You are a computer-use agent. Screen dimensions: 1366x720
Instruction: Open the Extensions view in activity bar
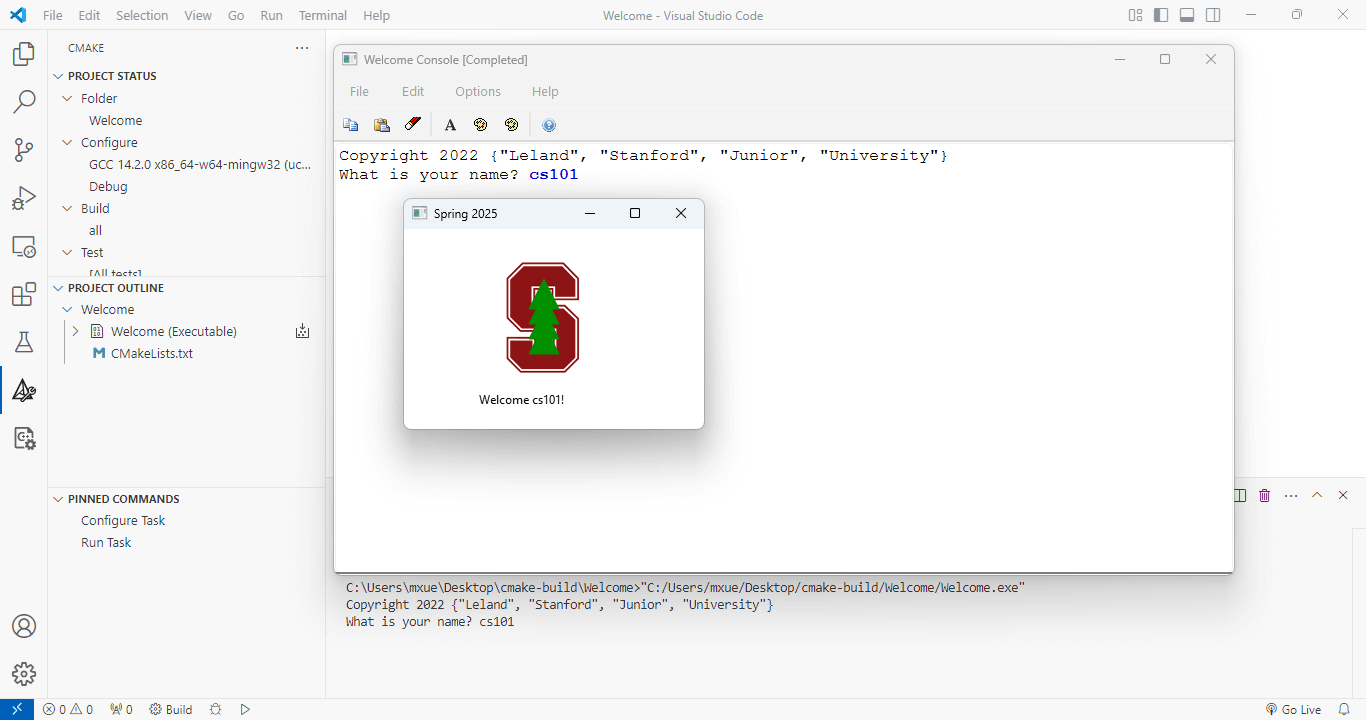pyautogui.click(x=24, y=295)
